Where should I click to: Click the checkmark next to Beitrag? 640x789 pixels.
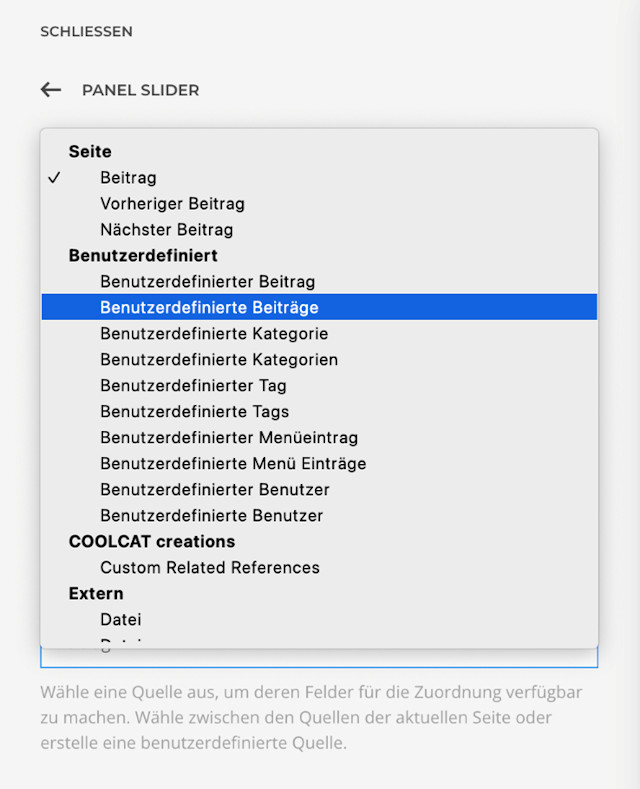point(54,178)
